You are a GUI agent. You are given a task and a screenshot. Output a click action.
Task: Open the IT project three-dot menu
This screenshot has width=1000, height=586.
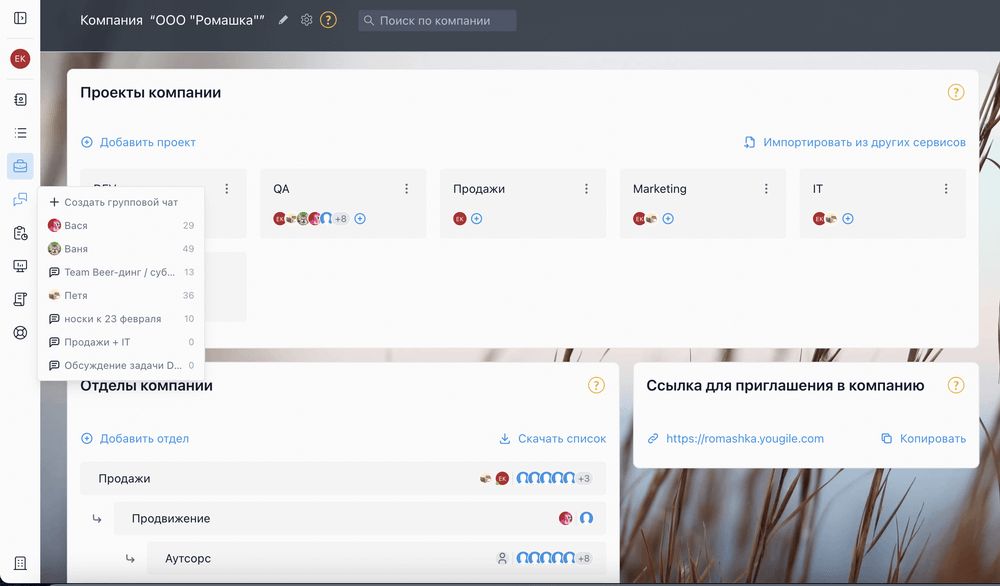click(x=946, y=189)
